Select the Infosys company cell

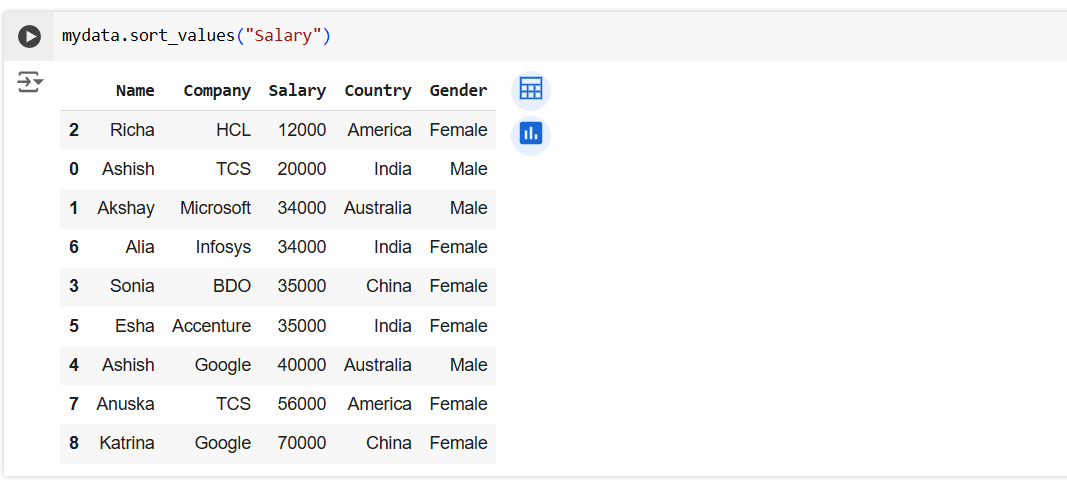(223, 247)
